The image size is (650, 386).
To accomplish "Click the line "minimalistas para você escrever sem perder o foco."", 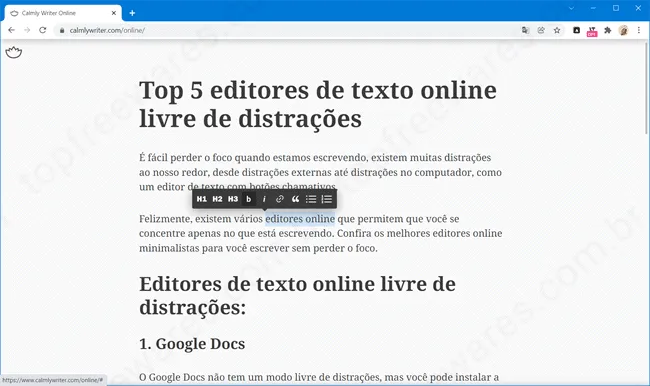I will pos(258,248).
